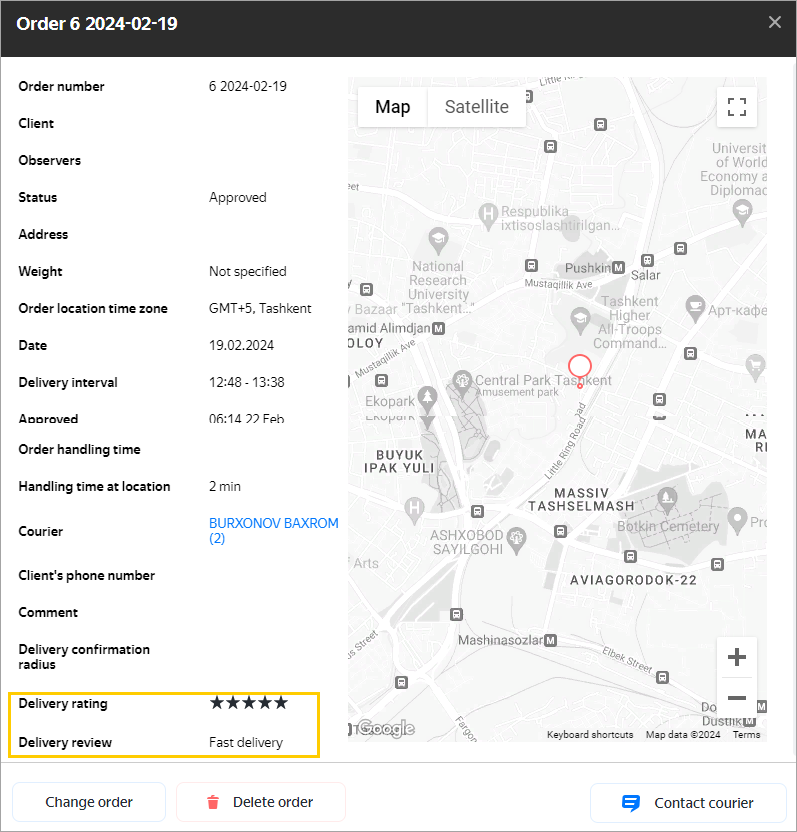The width and height of the screenshot is (797, 832).
Task: Zoom out on the map
Action: [x=736, y=698]
